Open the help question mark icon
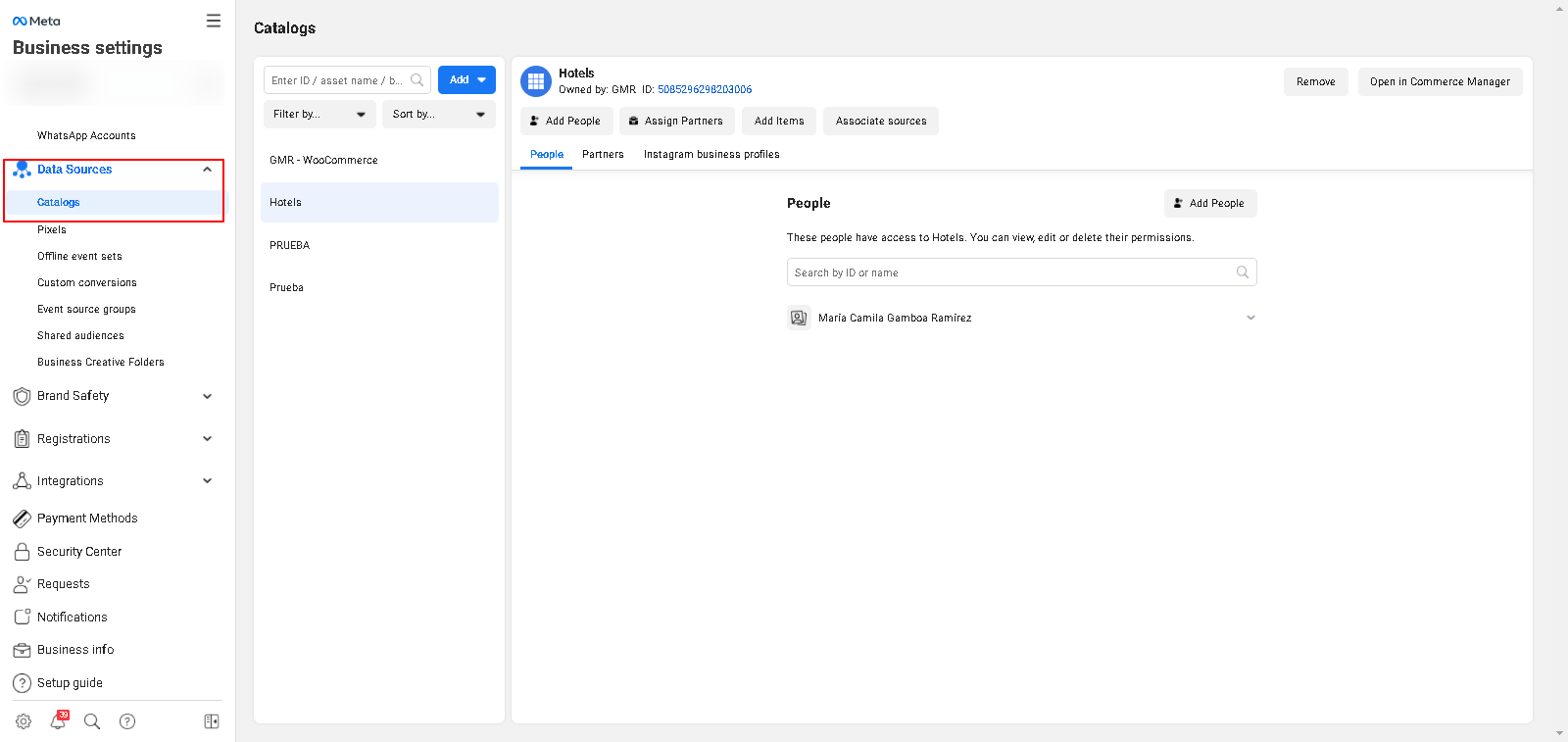 [127, 721]
